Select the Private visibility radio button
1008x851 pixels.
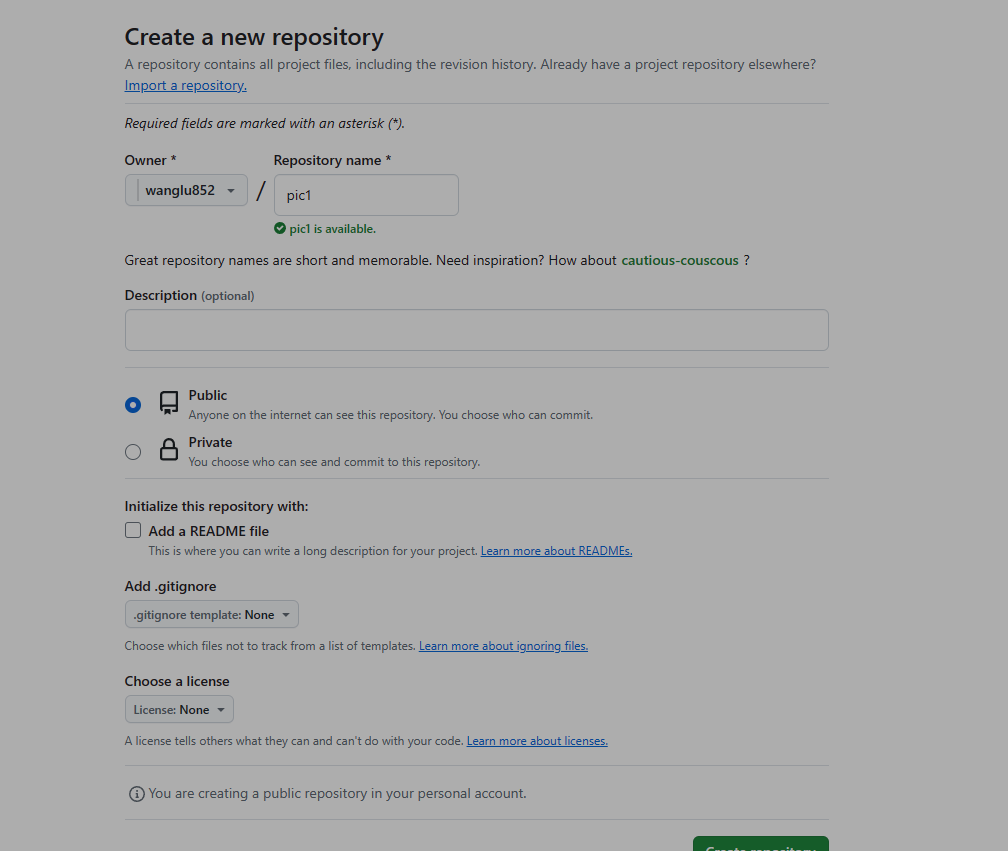133,452
